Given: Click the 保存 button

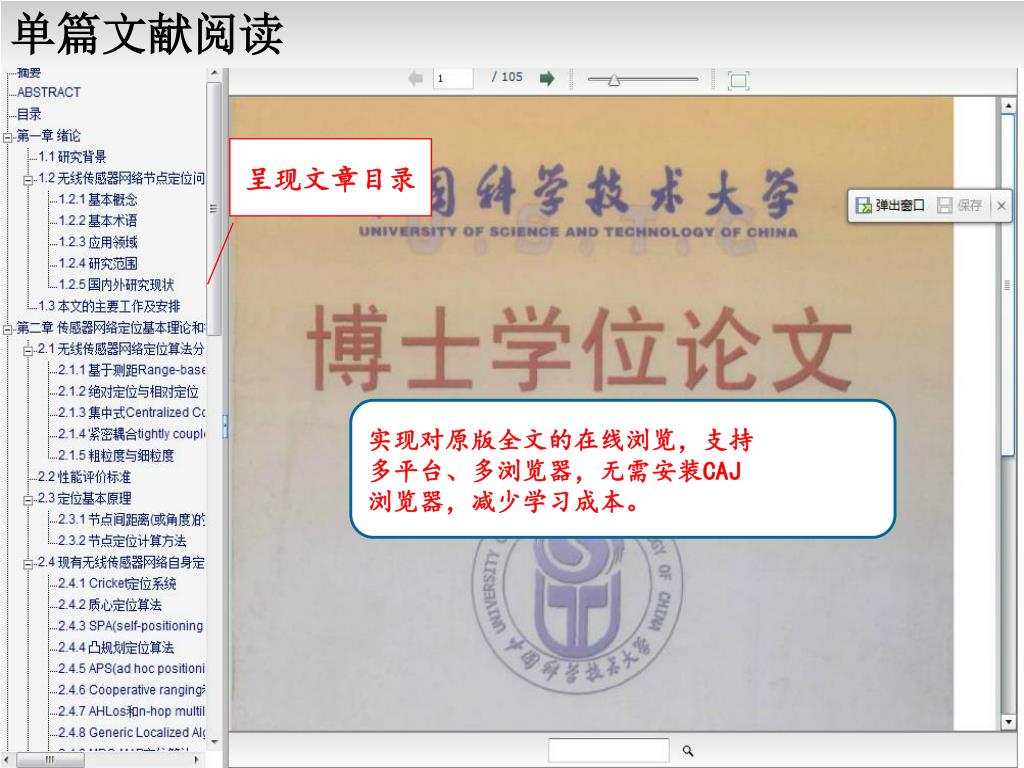Looking at the screenshot, I should [960, 206].
